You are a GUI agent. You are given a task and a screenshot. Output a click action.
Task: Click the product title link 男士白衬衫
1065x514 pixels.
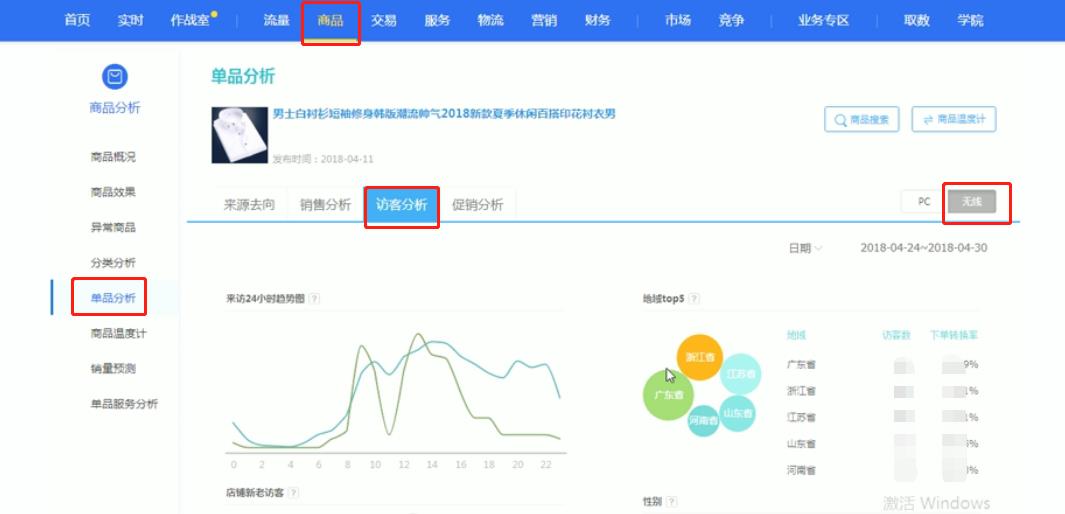[444, 114]
